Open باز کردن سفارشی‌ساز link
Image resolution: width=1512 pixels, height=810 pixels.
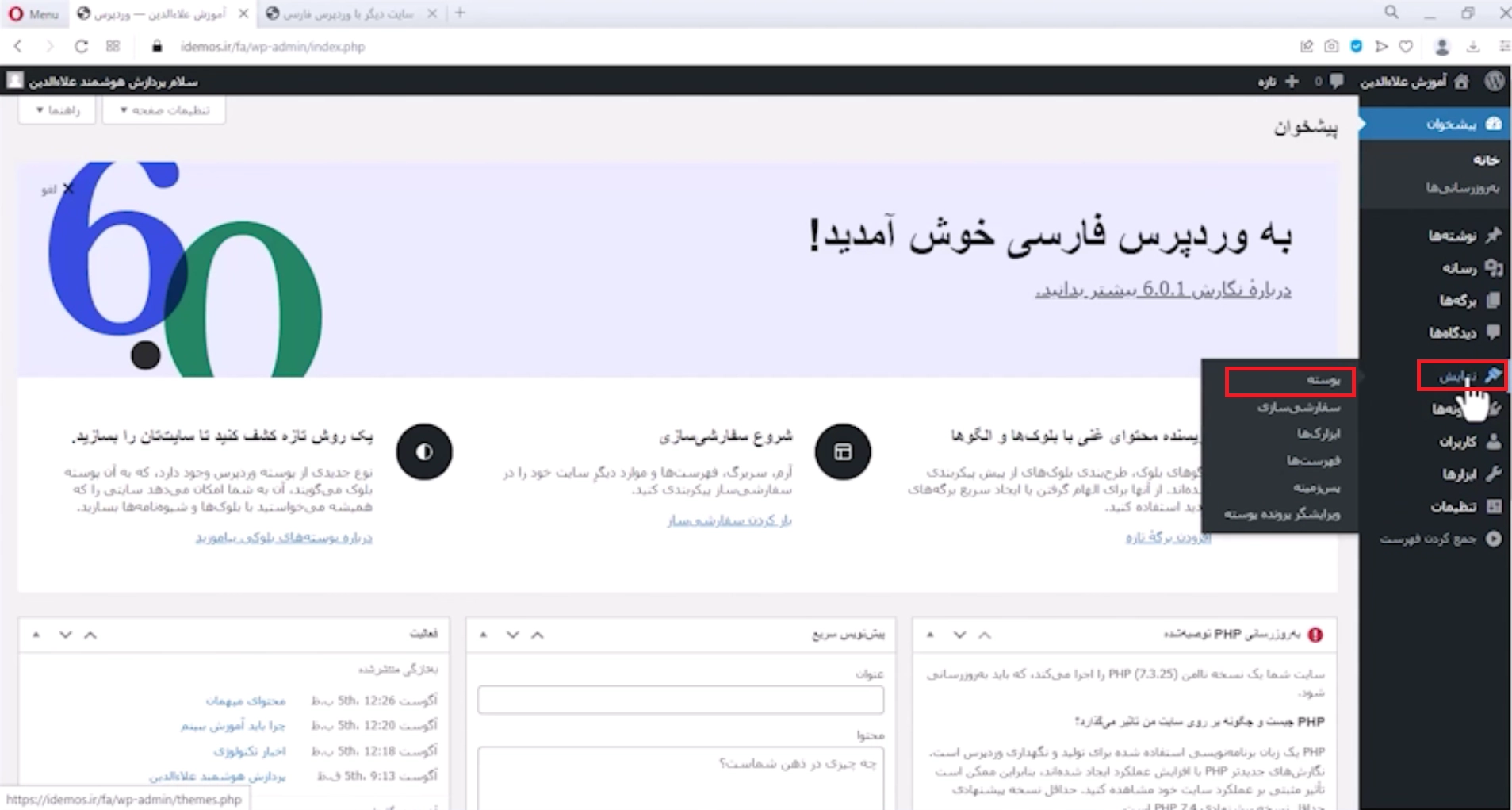pos(729,520)
